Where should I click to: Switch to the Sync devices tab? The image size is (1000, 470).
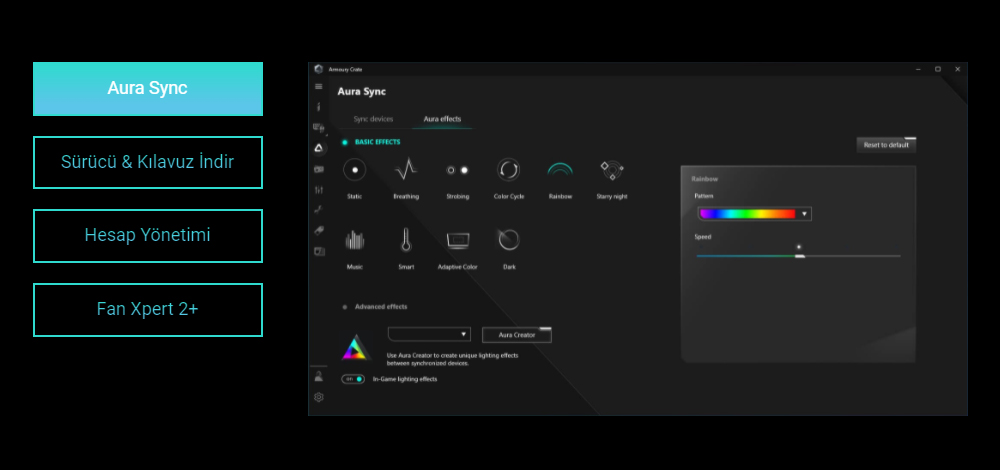point(373,119)
